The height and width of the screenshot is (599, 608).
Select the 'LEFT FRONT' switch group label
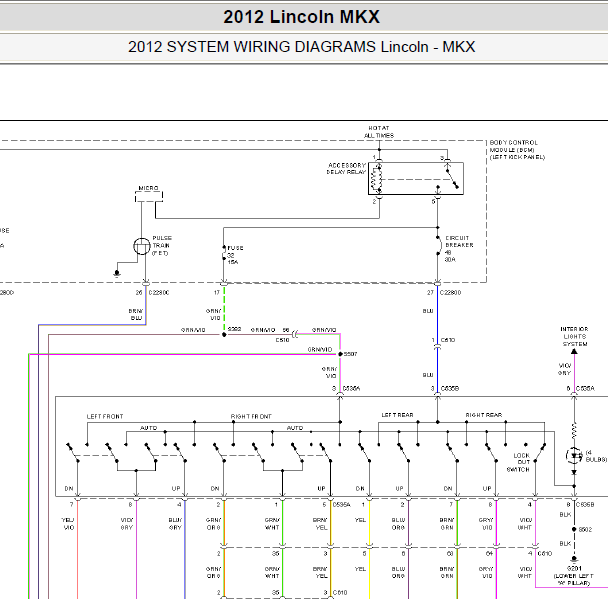(x=105, y=416)
